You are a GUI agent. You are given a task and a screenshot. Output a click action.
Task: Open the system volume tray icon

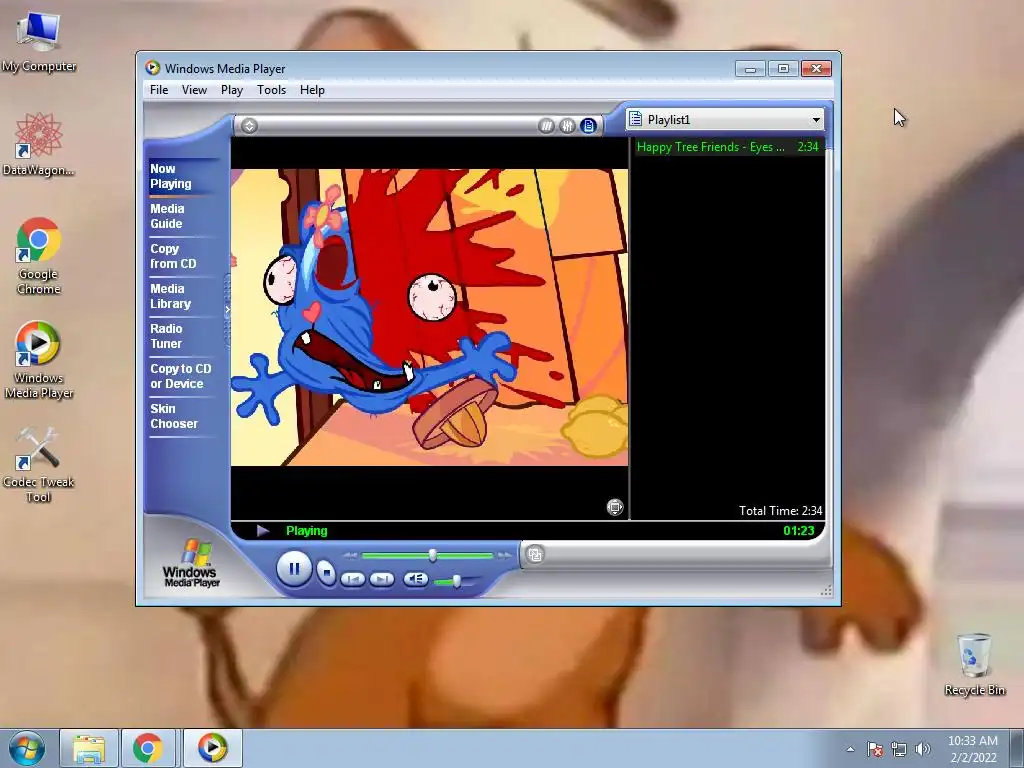pos(922,749)
